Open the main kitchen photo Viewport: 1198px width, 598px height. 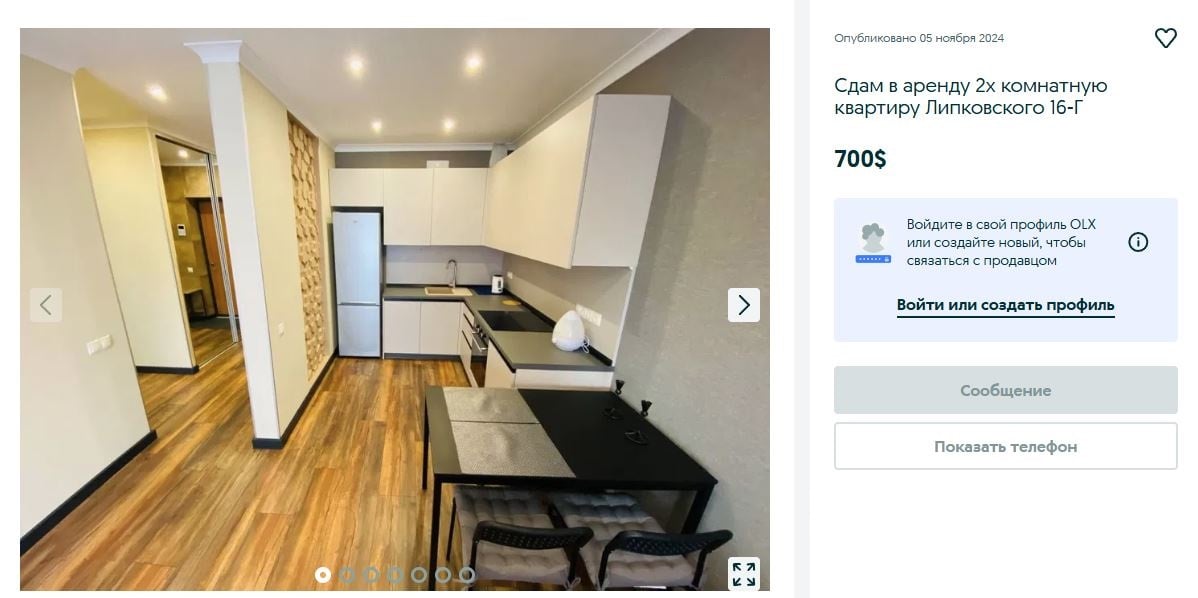394,309
